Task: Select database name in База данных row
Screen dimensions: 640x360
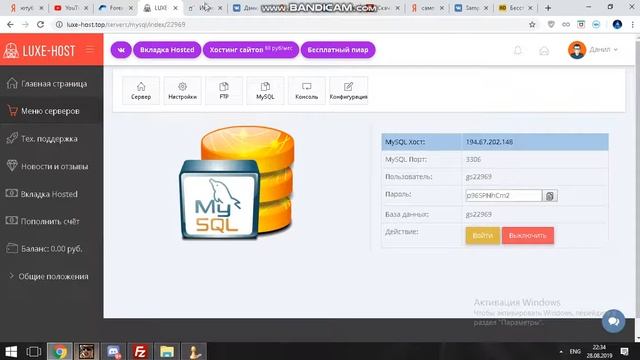Action: [478, 214]
